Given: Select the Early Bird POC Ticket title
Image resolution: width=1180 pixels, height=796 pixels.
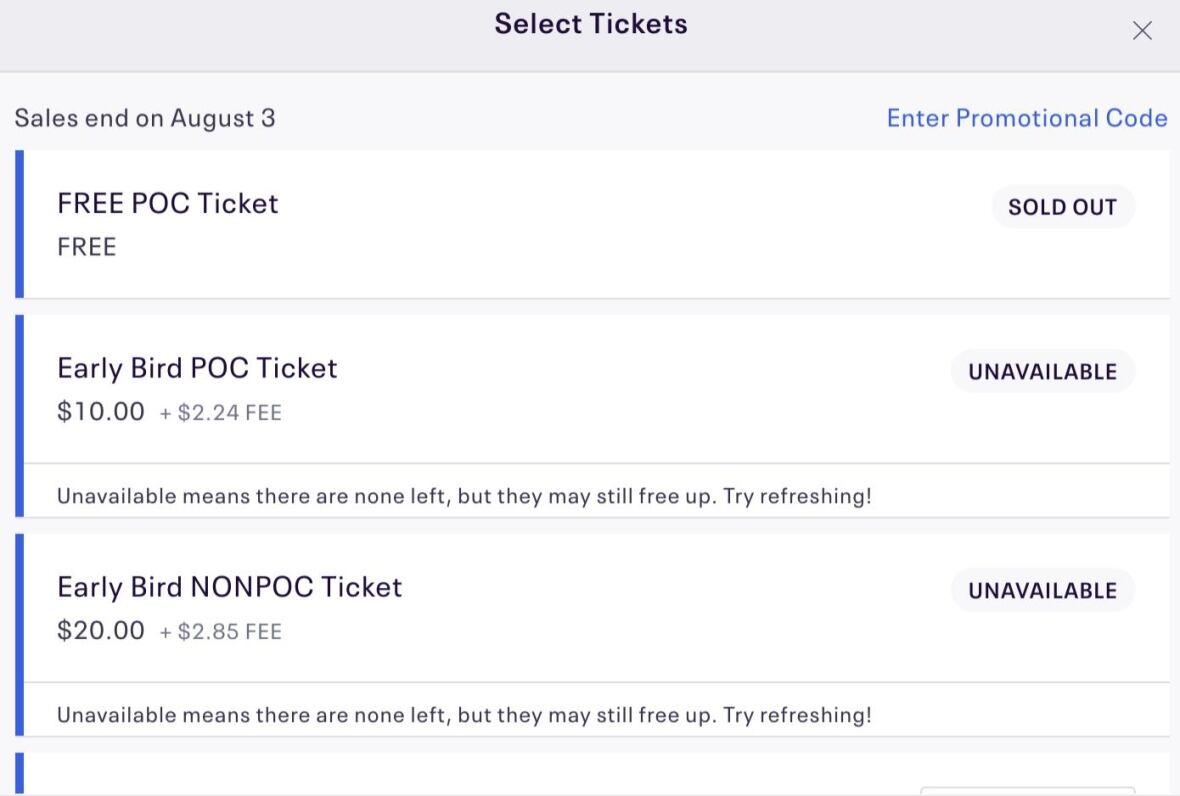Looking at the screenshot, I should coord(198,368).
